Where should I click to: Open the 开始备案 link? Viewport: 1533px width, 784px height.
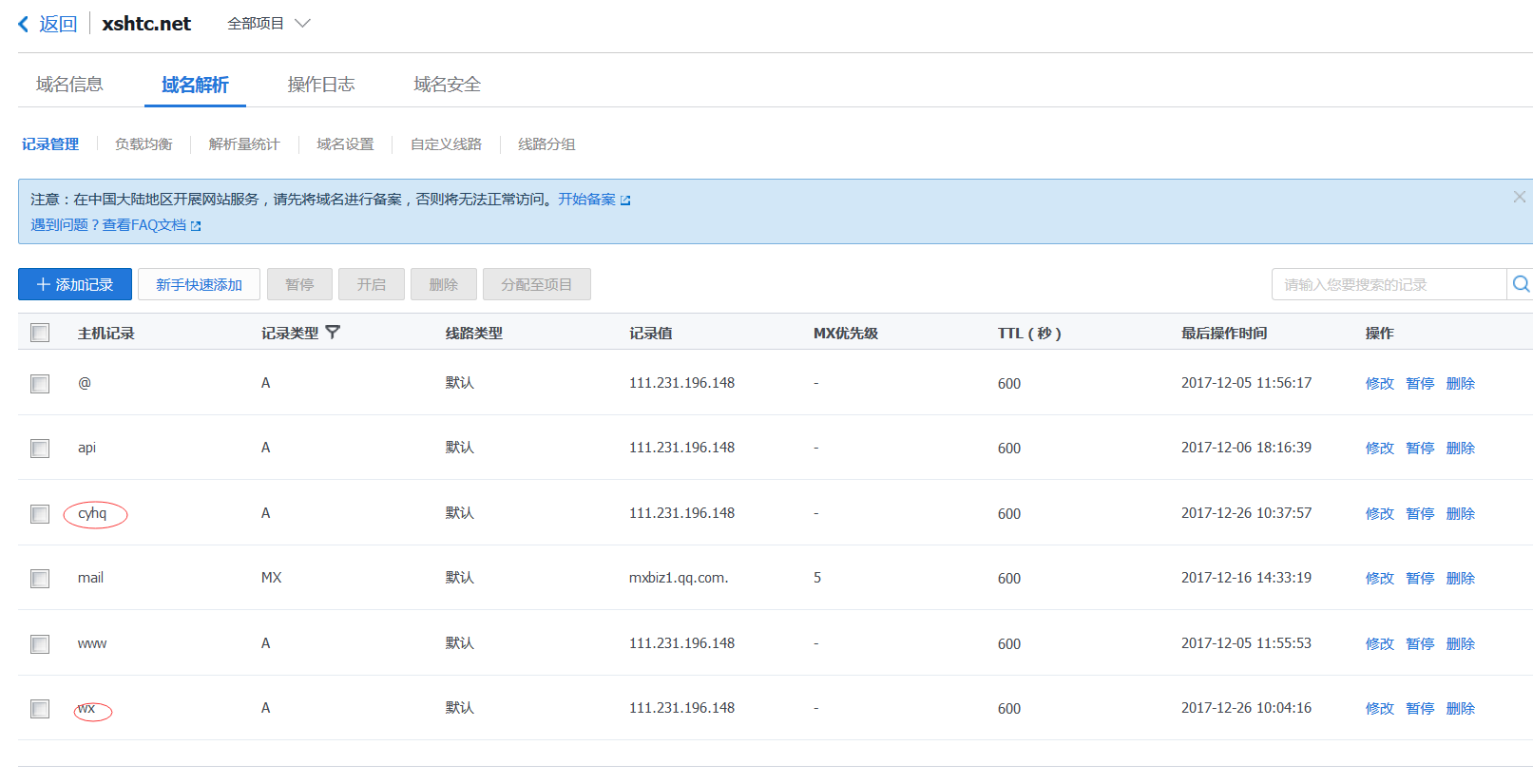(x=586, y=200)
